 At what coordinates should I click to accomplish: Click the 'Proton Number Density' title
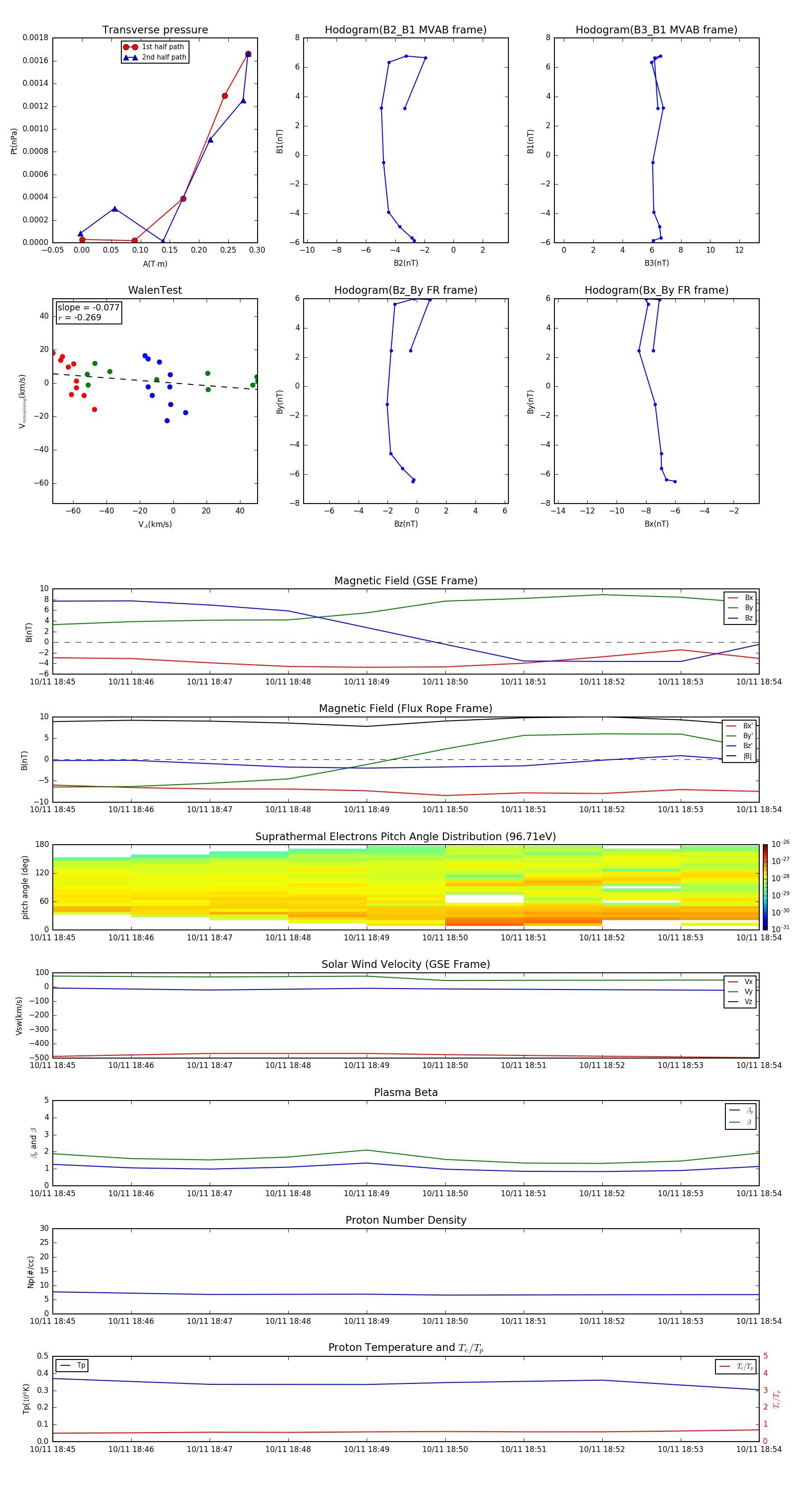pyautogui.click(x=406, y=1221)
